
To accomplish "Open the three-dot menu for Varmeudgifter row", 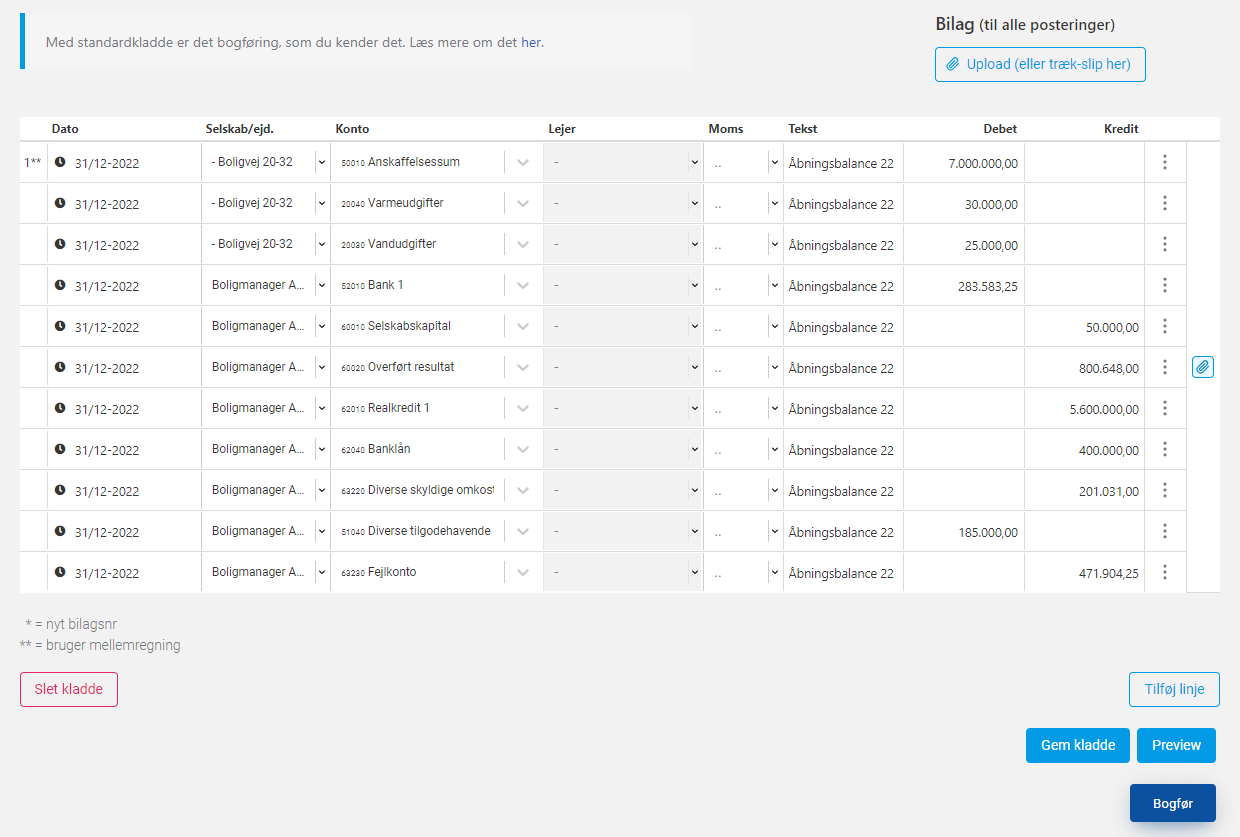I will coord(1165,203).
